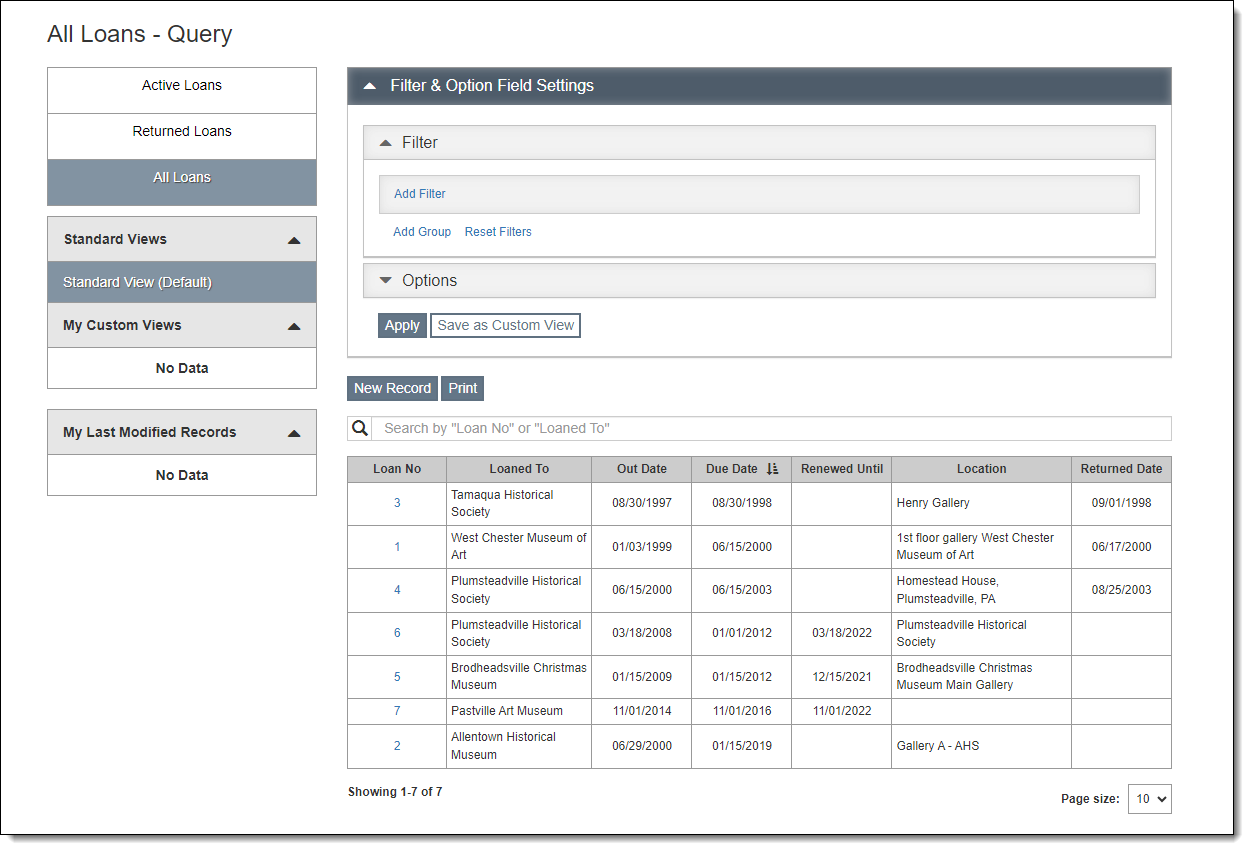Expand the Options section
This screenshot has width=1249, height=850.
(386, 281)
